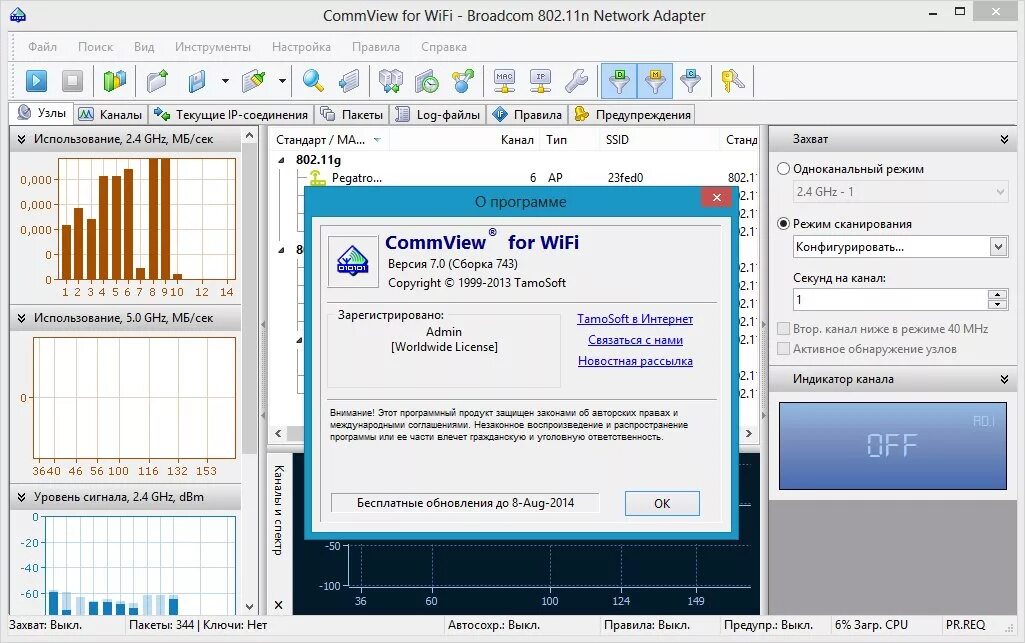
Task: Open the statistics bar chart toolbar icon
Action: pos(114,81)
